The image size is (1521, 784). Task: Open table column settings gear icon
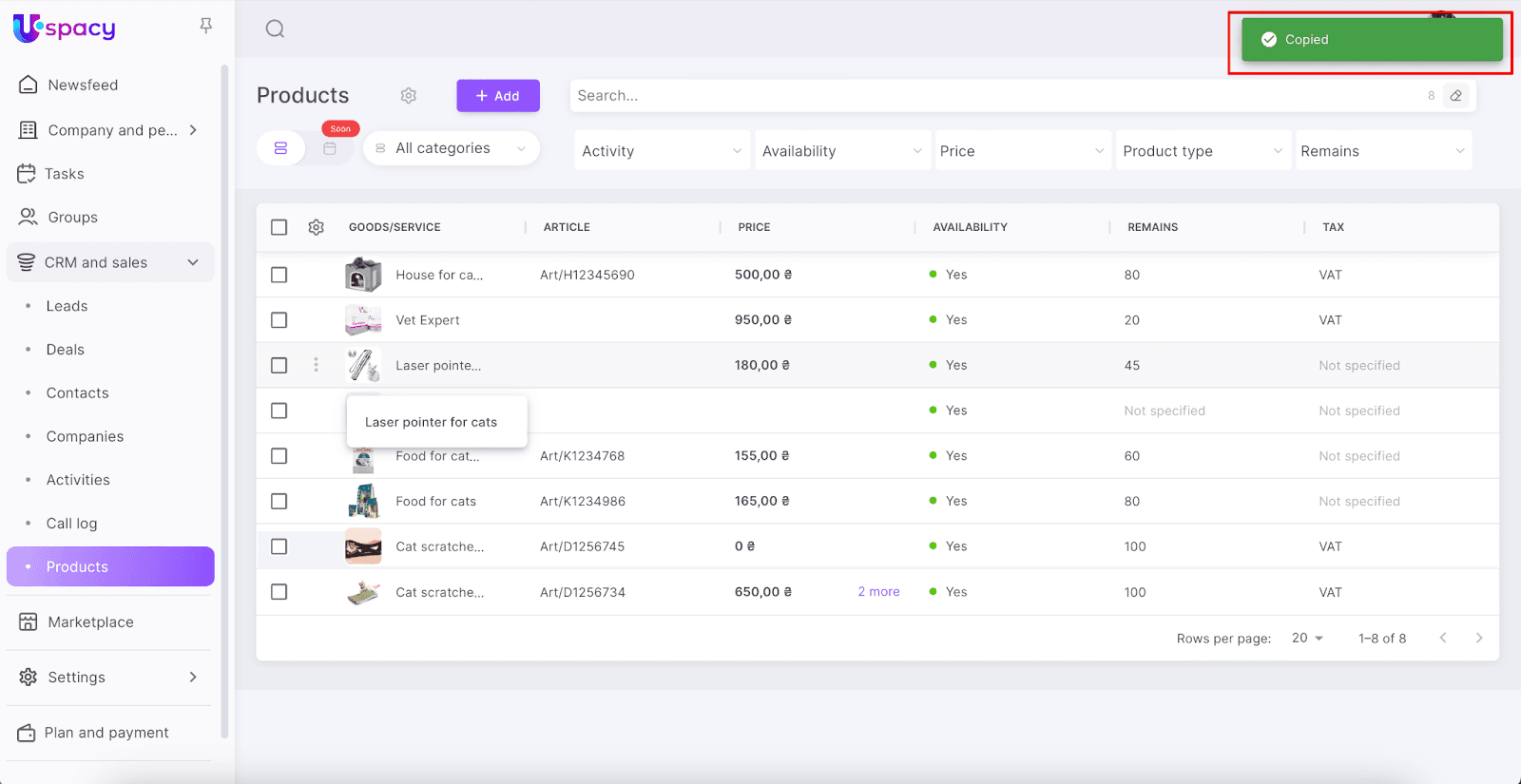tap(317, 227)
